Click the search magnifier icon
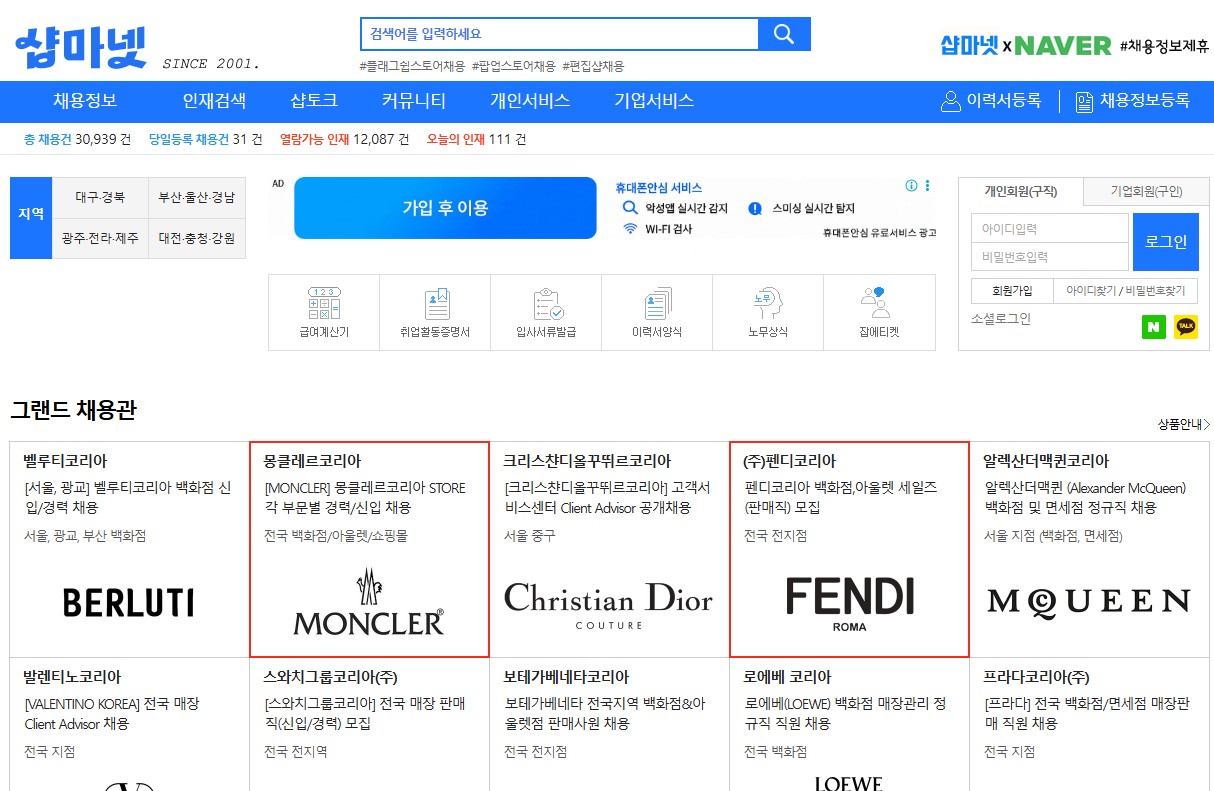 [x=784, y=33]
